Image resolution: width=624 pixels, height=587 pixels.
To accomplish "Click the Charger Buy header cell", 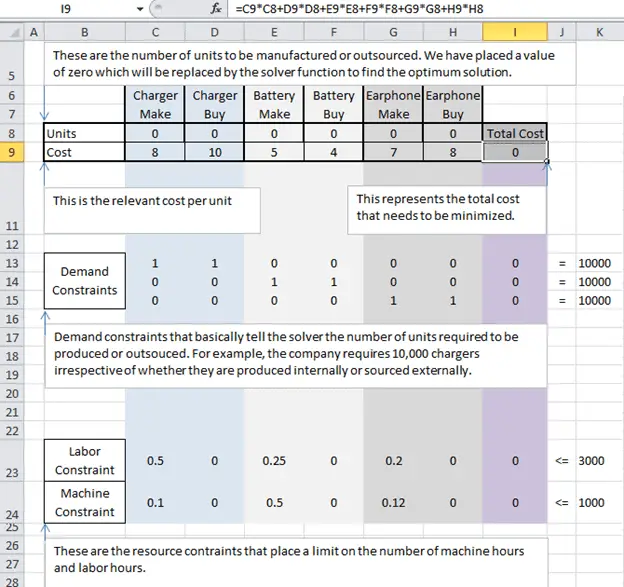I will pos(214,105).
